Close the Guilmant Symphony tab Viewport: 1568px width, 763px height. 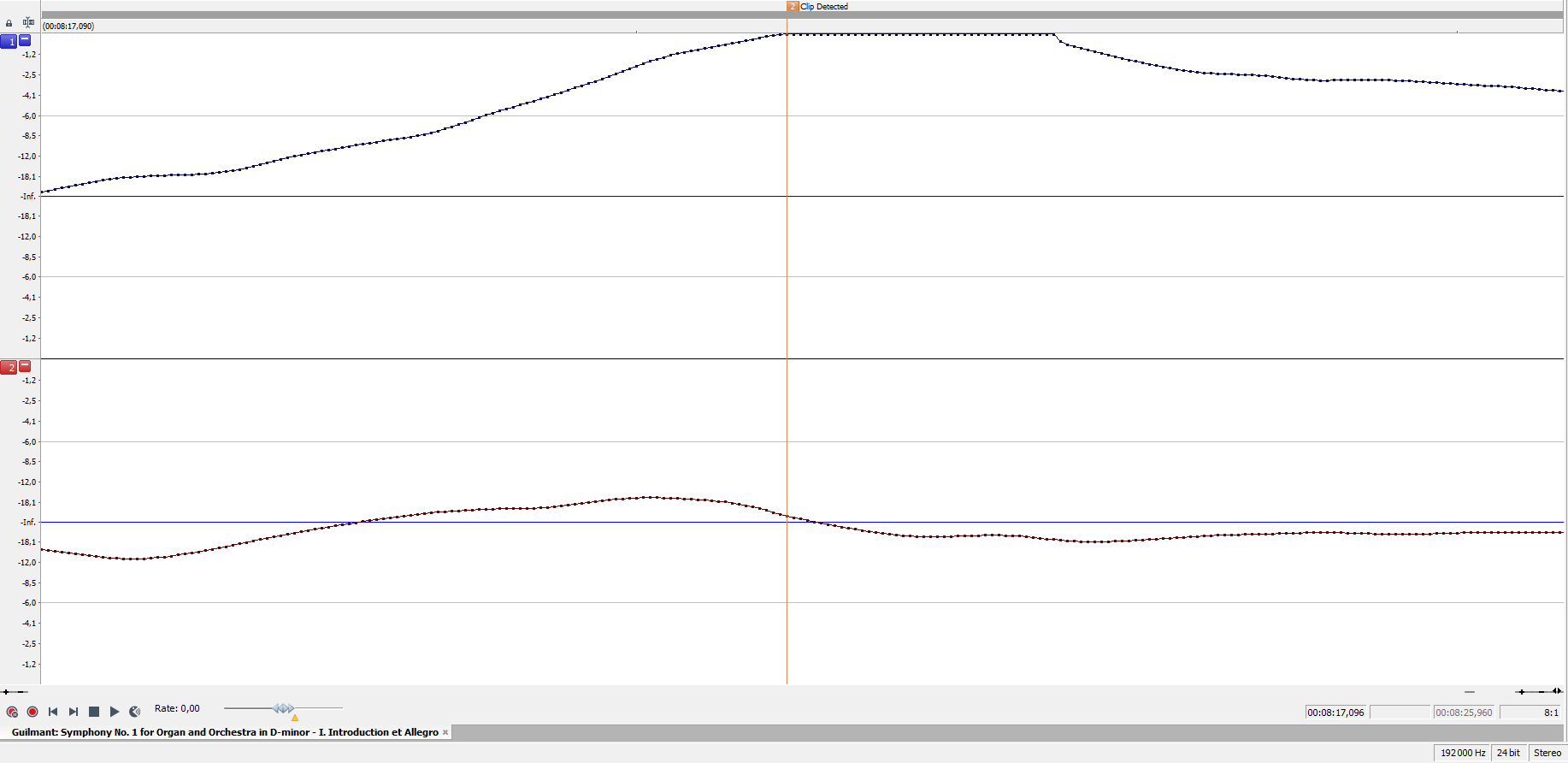[x=445, y=732]
